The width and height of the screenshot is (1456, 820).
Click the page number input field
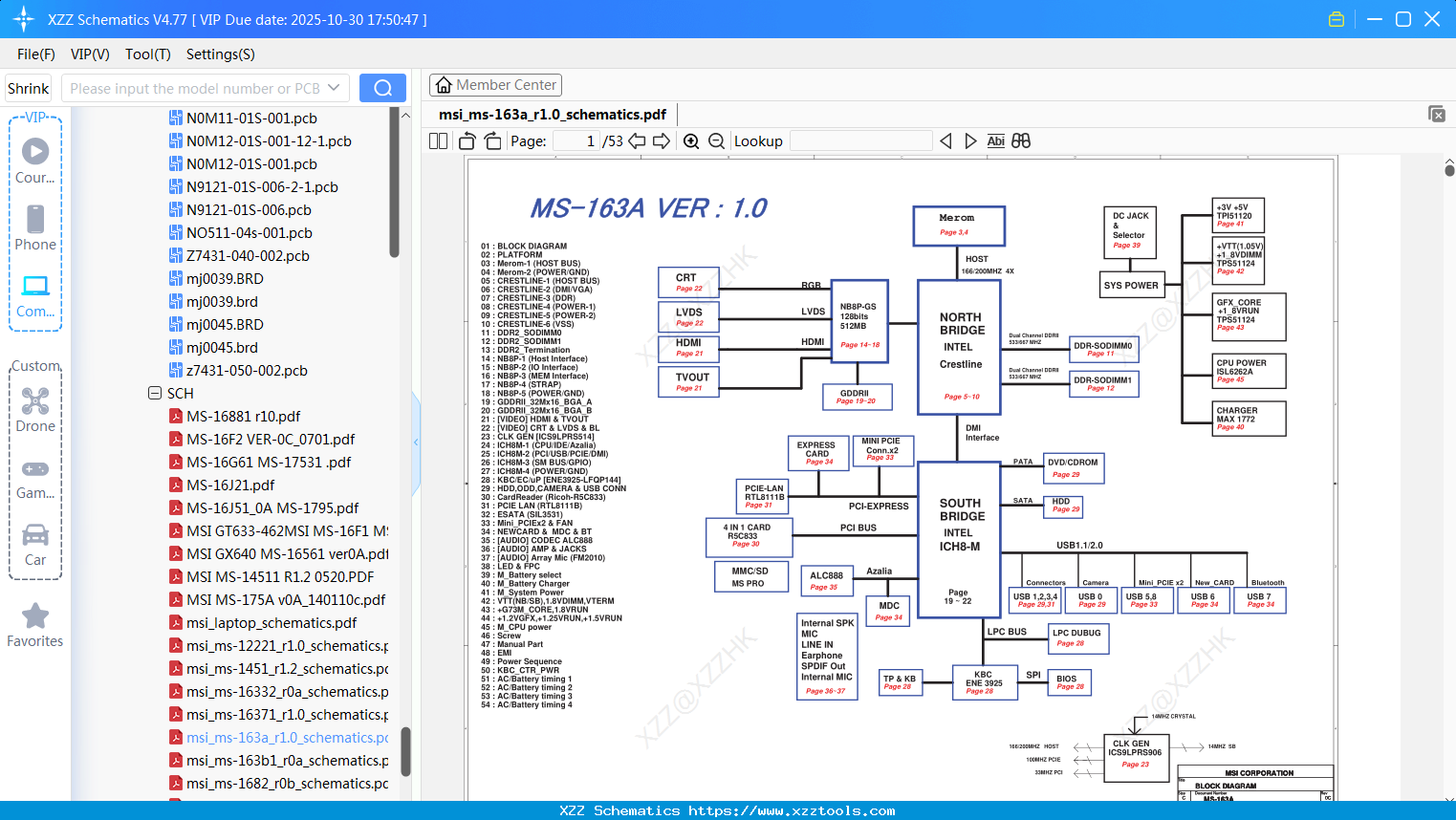coord(577,141)
